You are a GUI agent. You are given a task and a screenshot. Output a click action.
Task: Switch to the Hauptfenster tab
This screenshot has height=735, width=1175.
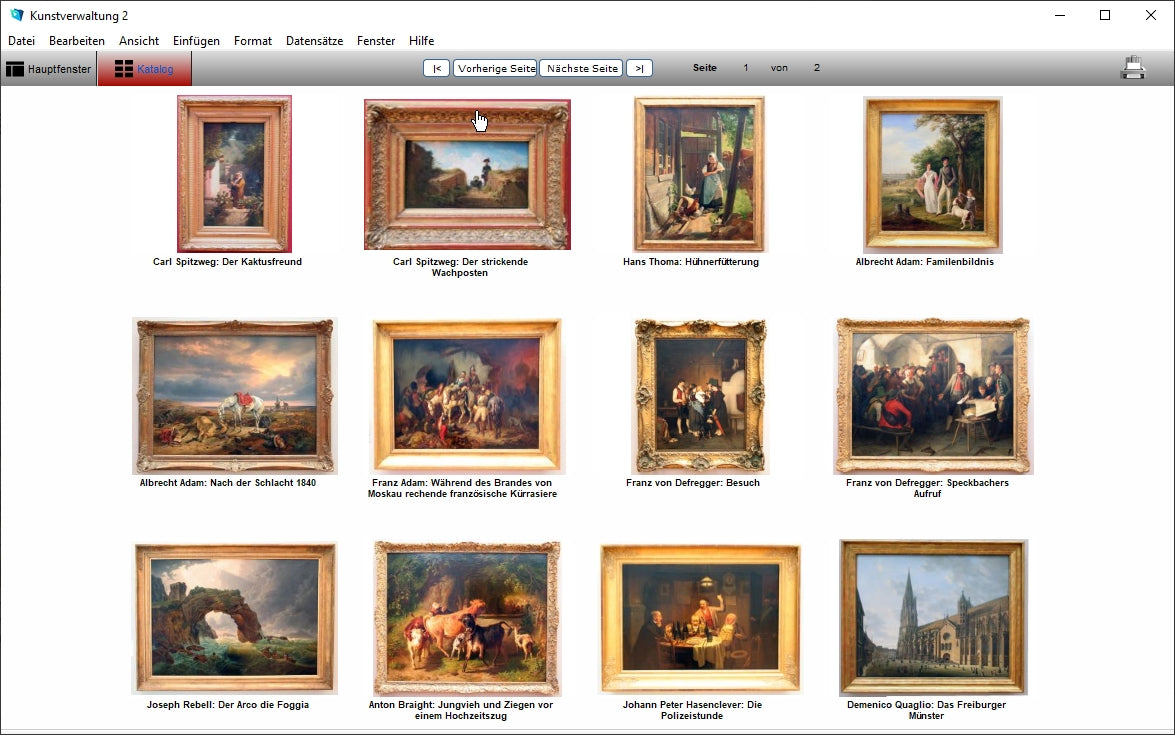tap(49, 69)
